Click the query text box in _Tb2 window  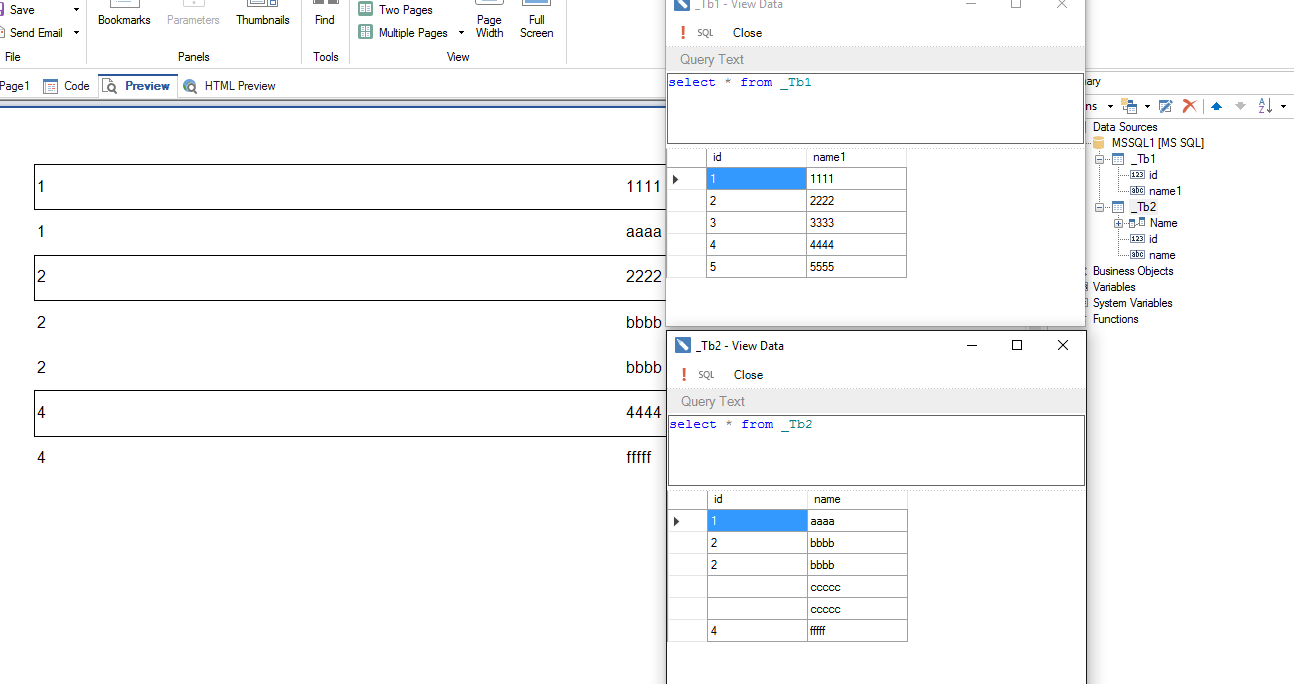[876, 450]
